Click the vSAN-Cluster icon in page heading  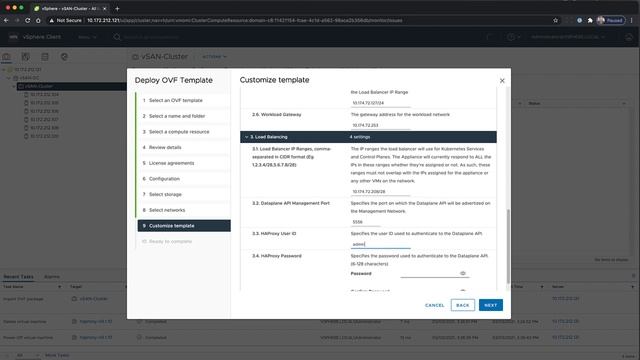click(136, 57)
